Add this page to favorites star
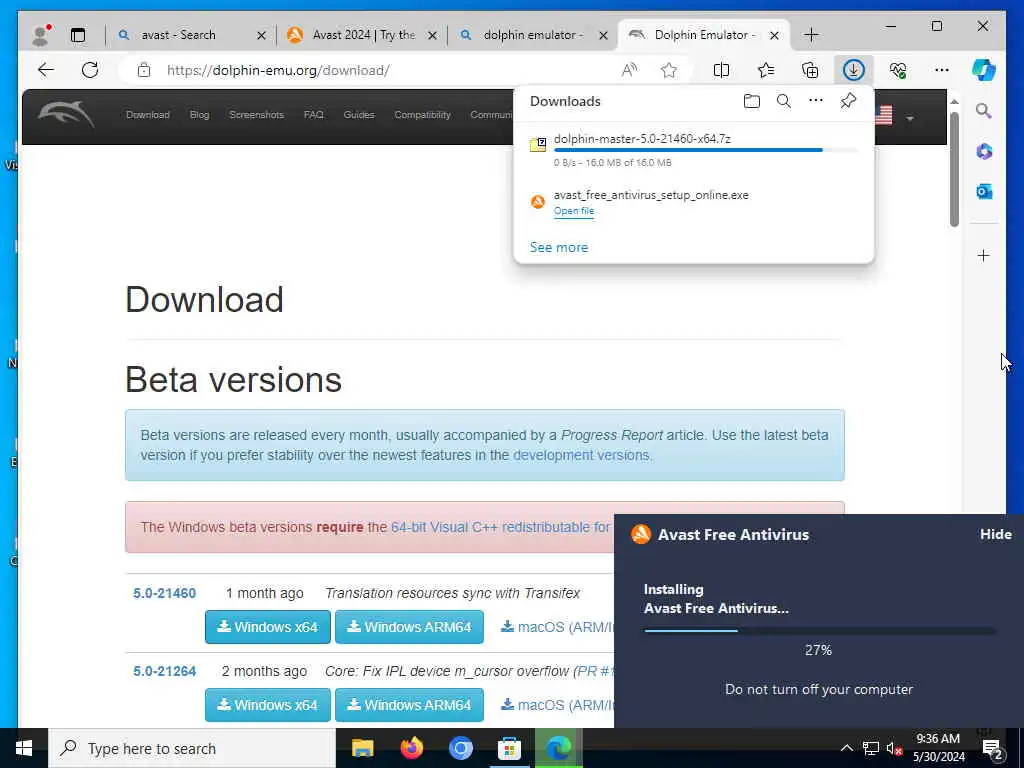The height and width of the screenshot is (768, 1024). pos(668,70)
